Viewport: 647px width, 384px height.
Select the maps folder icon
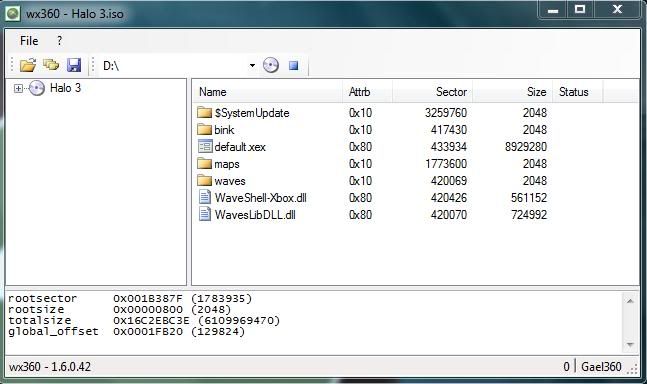pos(204,163)
